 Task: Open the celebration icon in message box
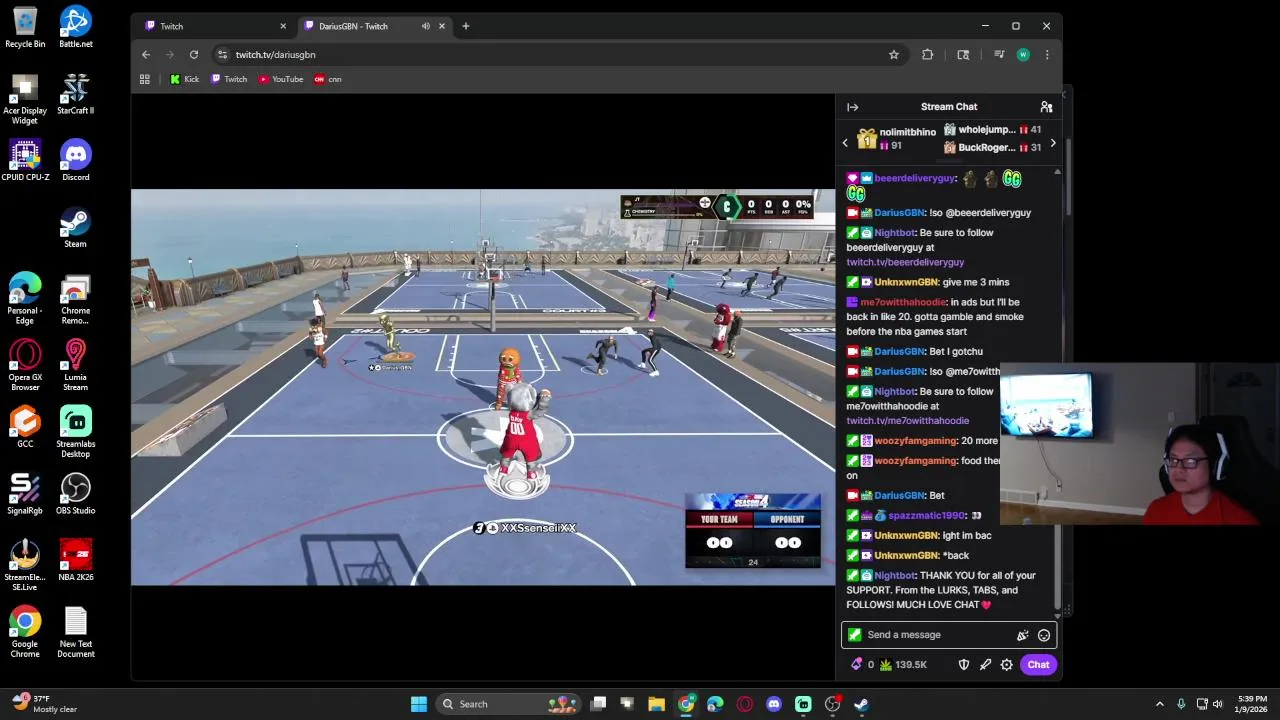tap(1022, 635)
